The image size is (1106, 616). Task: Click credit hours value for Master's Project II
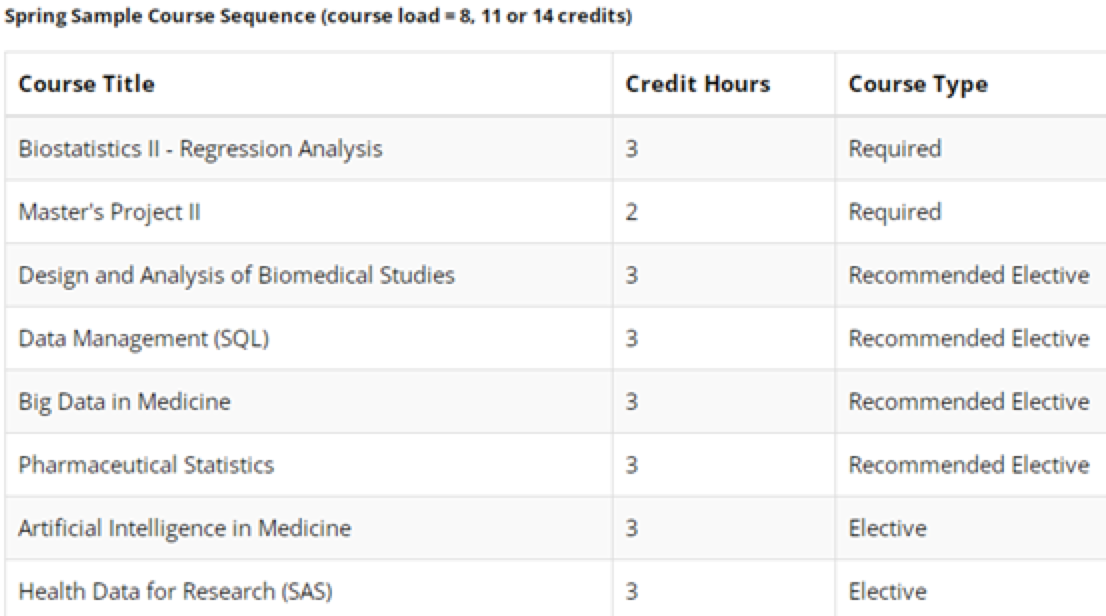pyautogui.click(x=631, y=212)
